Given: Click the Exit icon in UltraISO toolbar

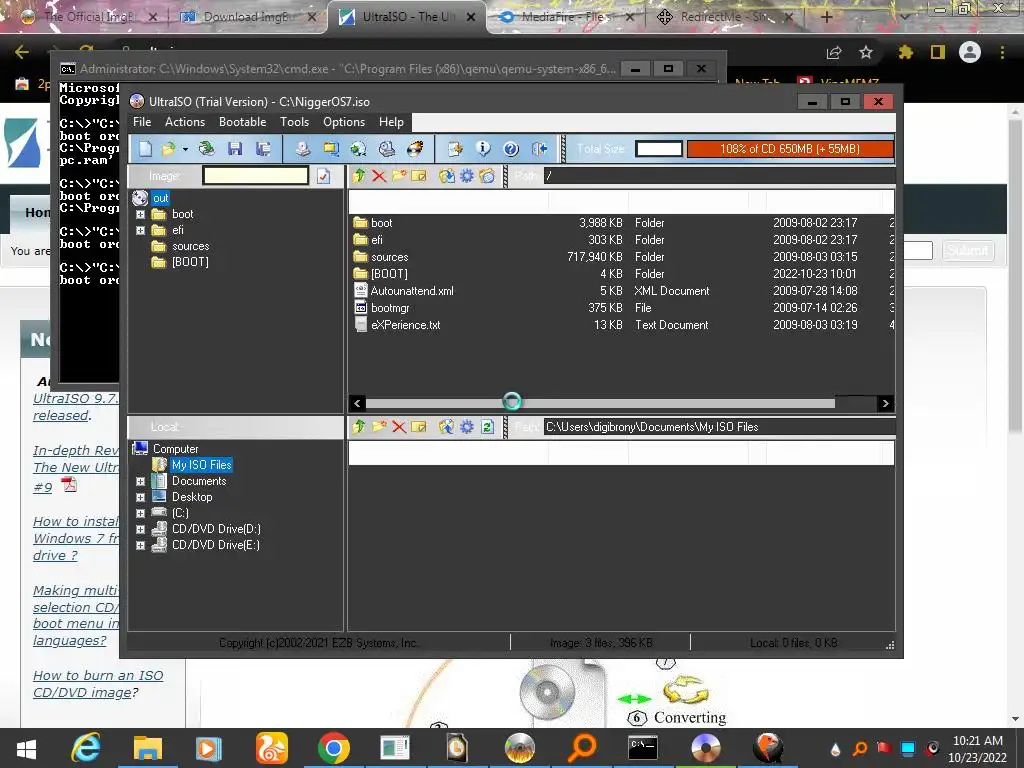Looking at the screenshot, I should pos(539,149).
